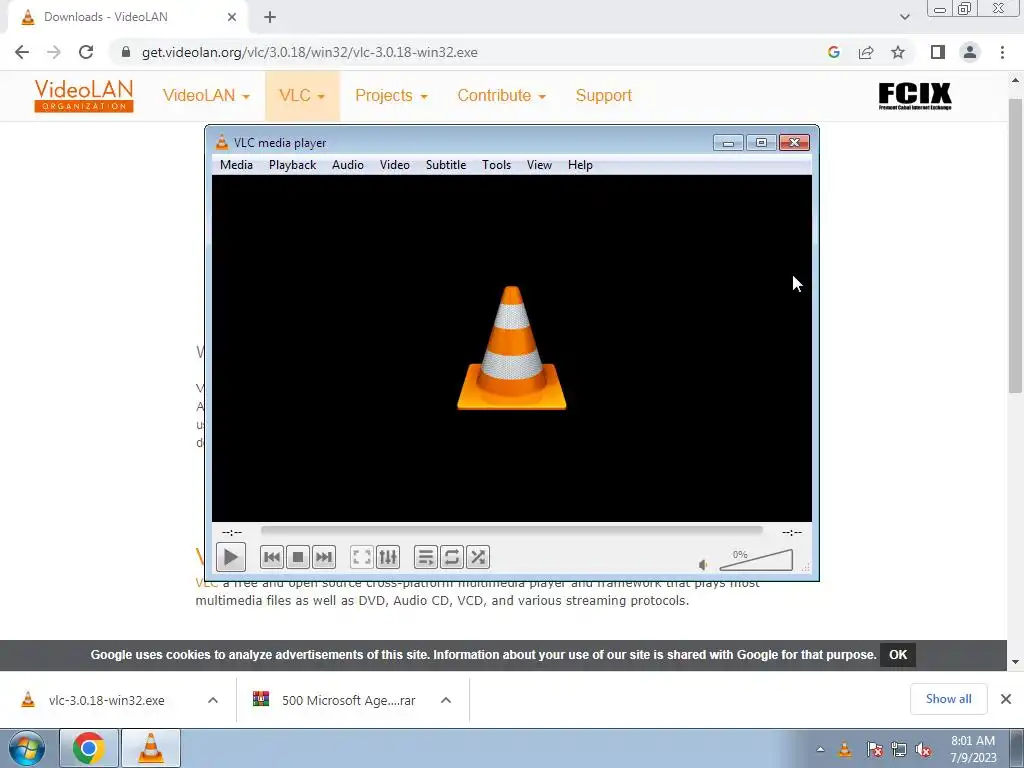Click the elapsed time label in VLC

[232, 532]
